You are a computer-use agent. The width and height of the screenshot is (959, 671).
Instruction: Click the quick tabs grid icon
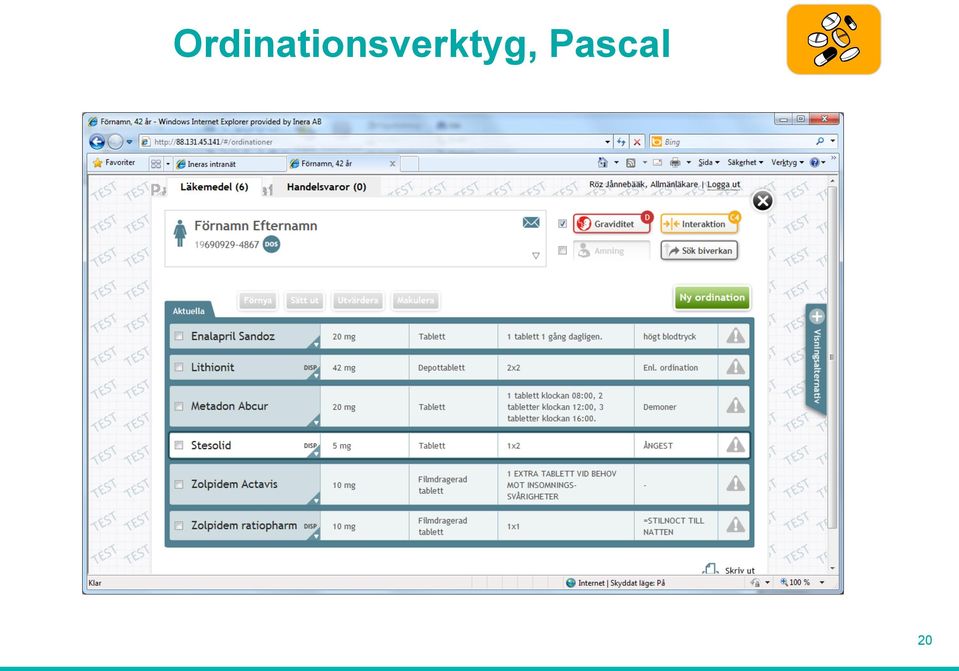click(156, 163)
